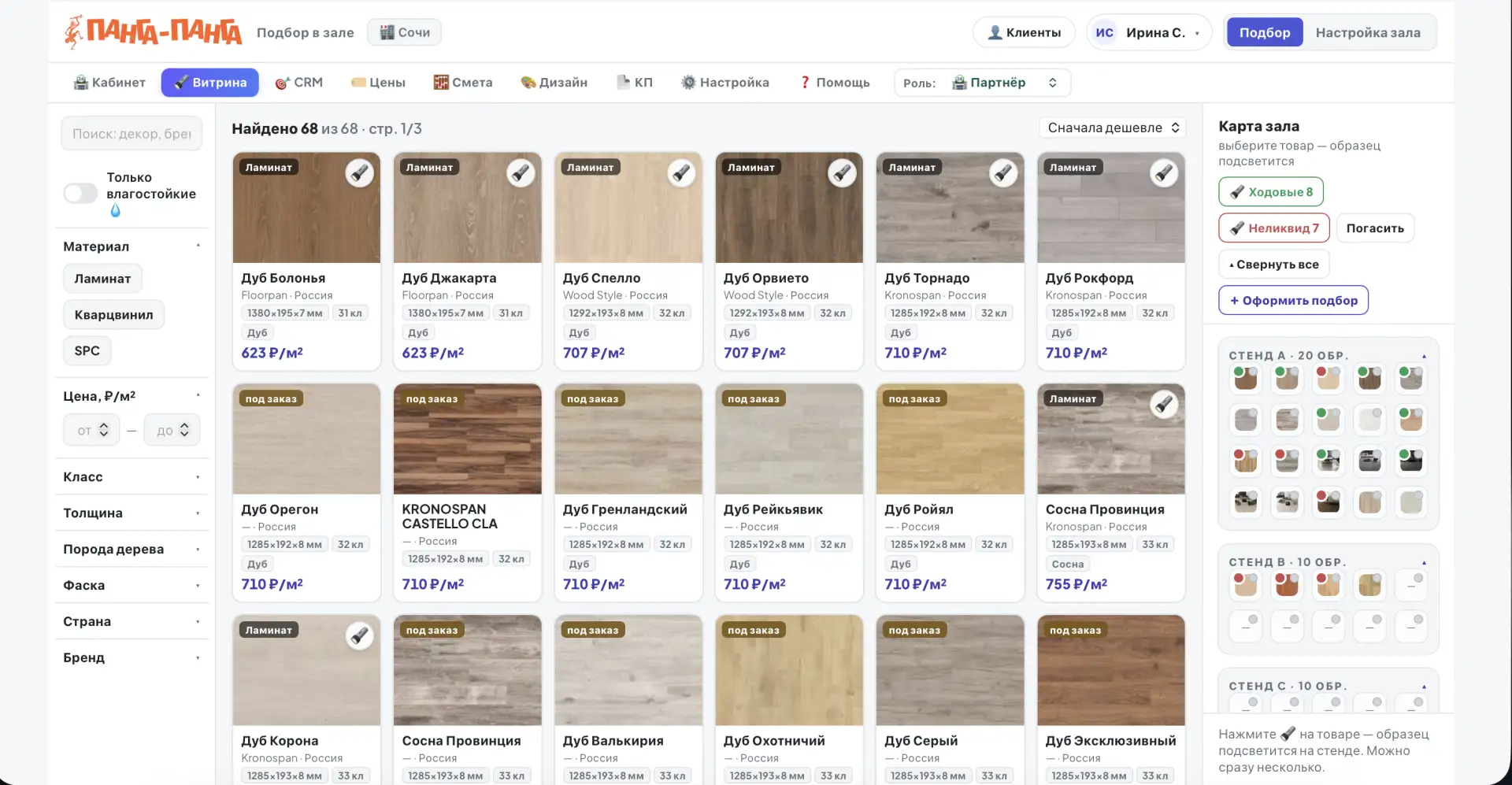Click the Панда-Панда logo
This screenshot has width=1512, height=785.
point(153,31)
